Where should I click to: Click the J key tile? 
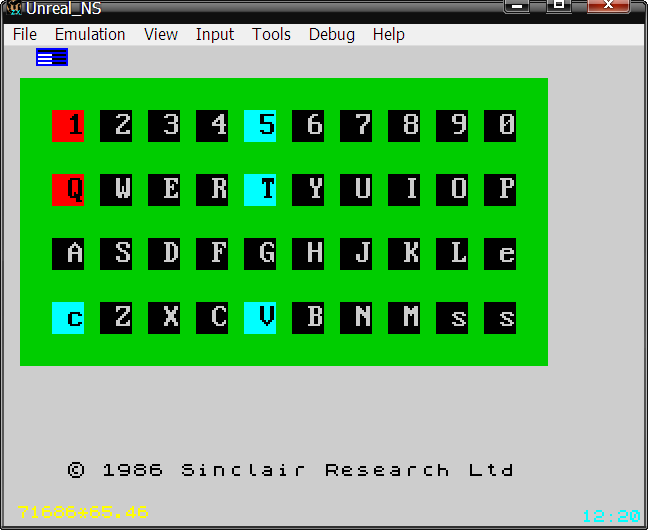[x=356, y=254]
